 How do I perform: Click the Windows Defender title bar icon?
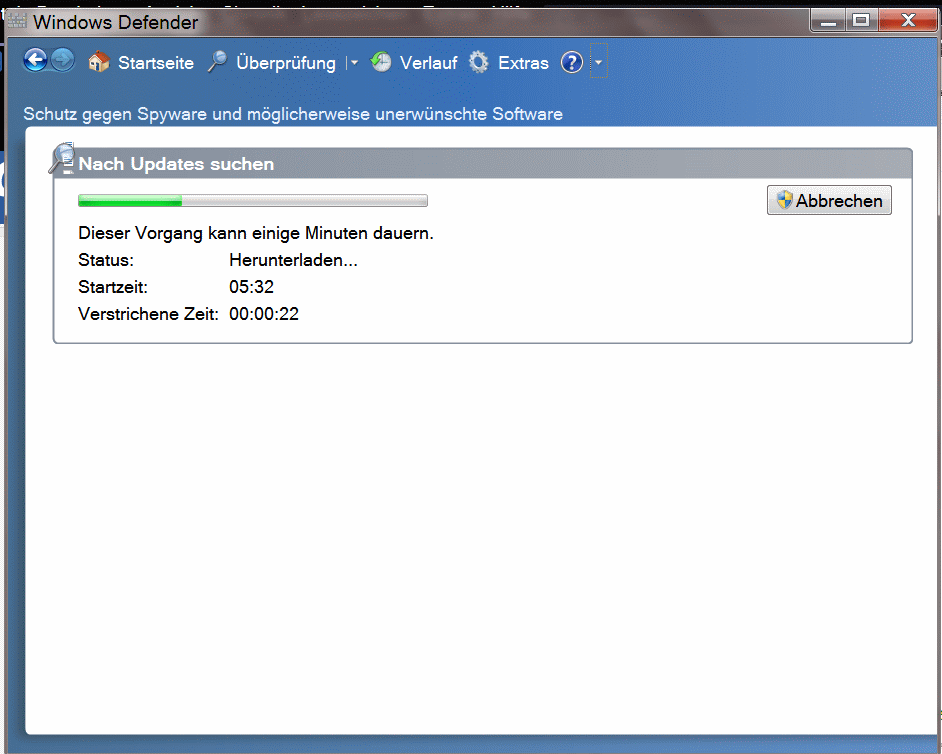coord(16,21)
